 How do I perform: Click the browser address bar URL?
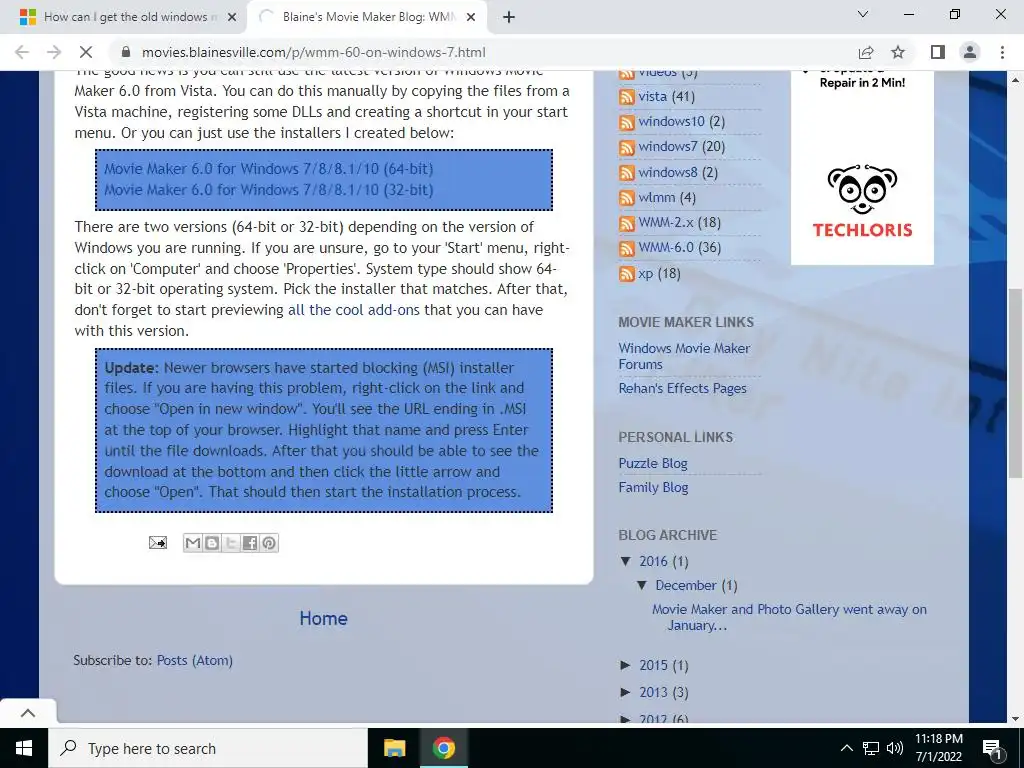tap(313, 52)
